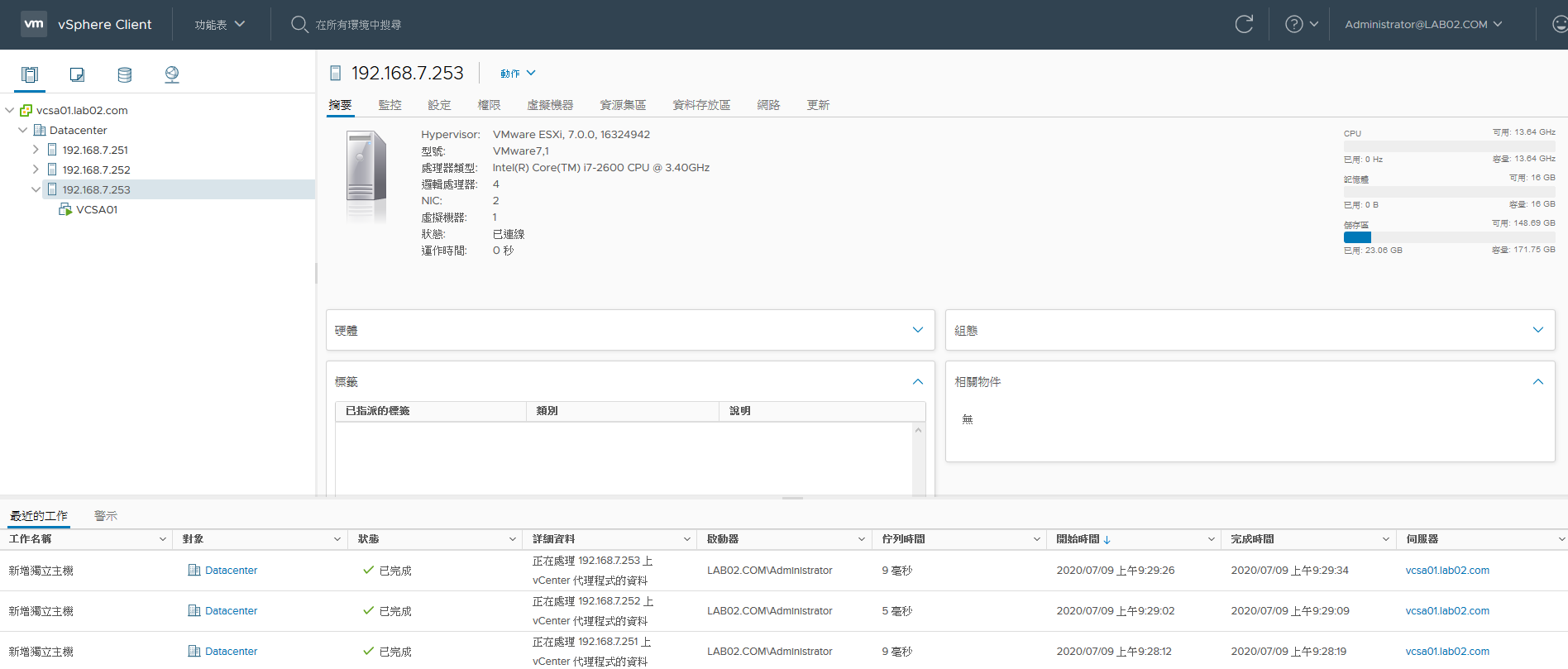Viewport: 1568px width, 669px height.
Task: Open vcsa01.lab02.com link in the 9:29:34 row
Action: [1447, 571]
